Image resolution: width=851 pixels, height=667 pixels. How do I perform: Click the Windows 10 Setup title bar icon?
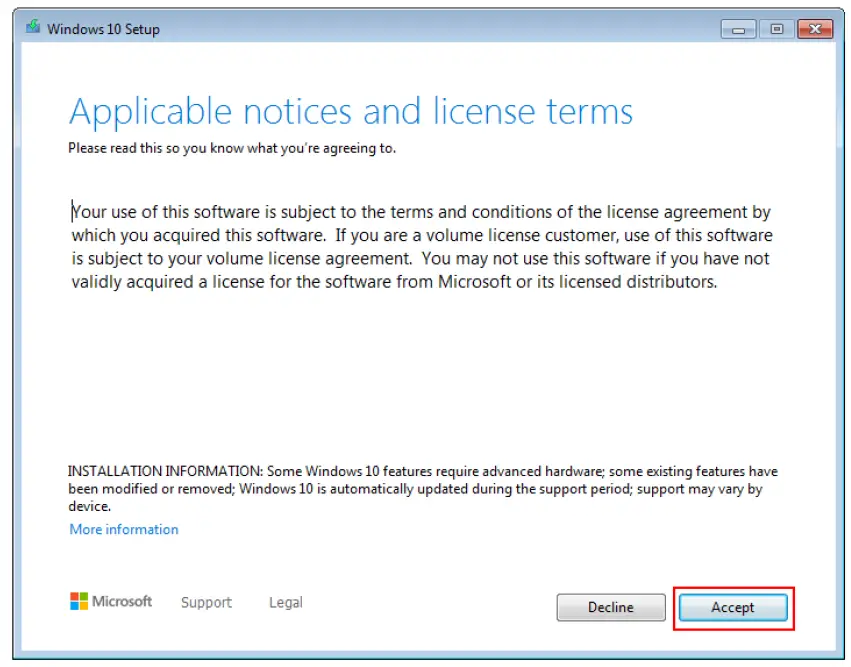click(x=31, y=29)
